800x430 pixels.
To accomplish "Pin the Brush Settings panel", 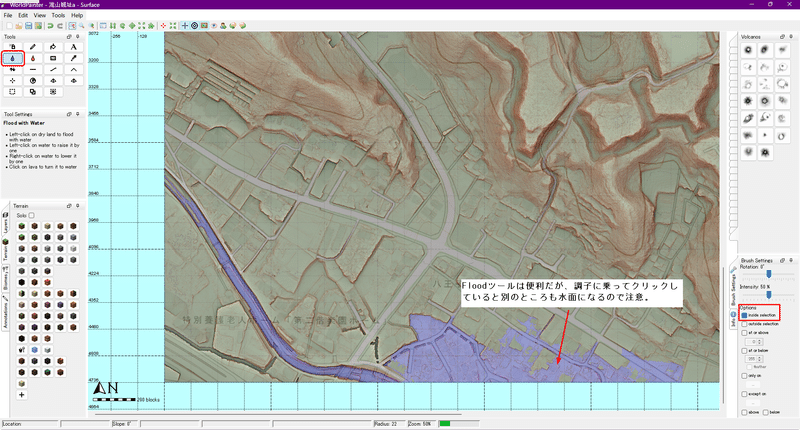I will 791,260.
